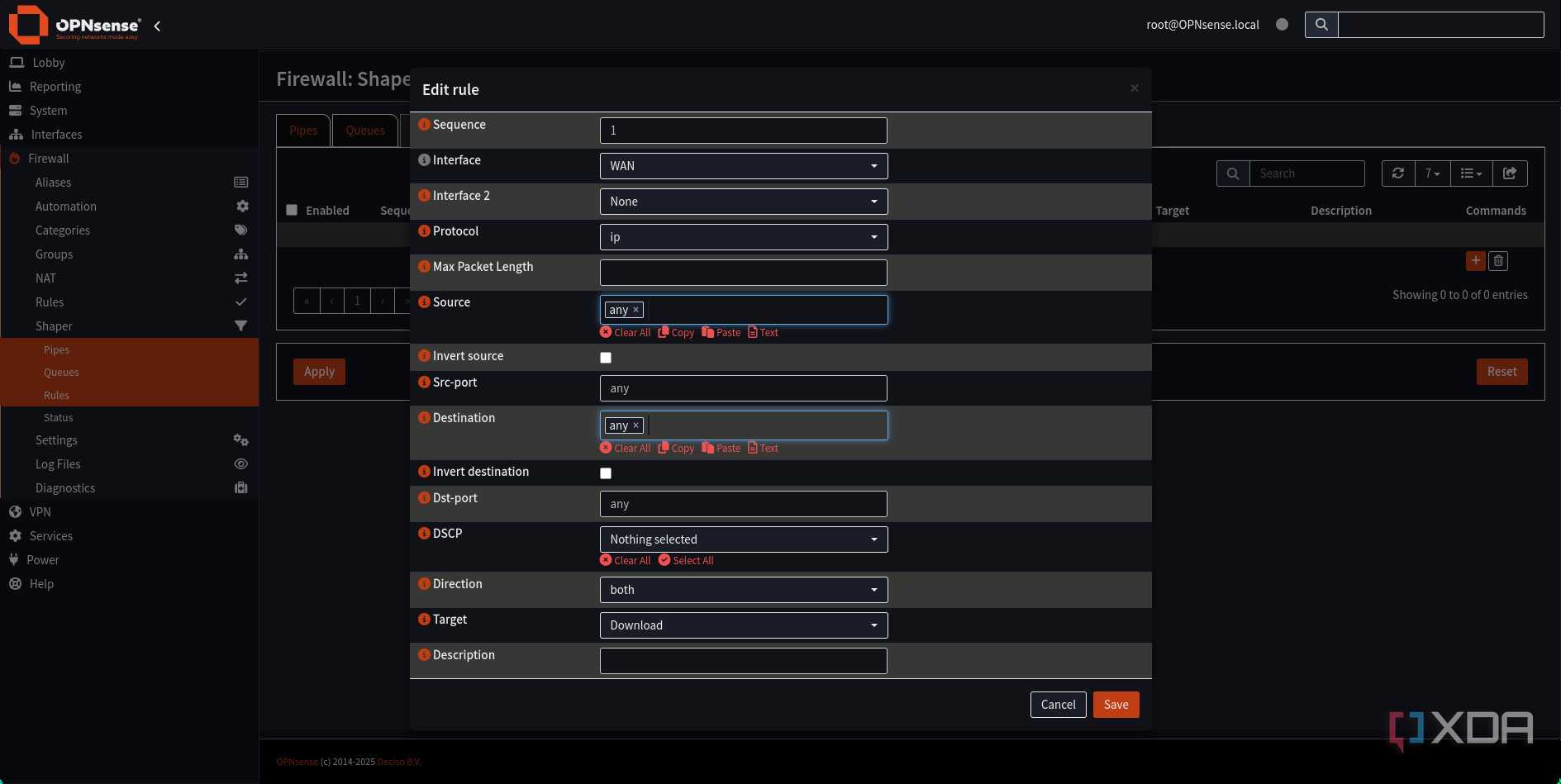Open the Interface 2 dropdown
Viewport: 1561px width, 784px height.
tap(744, 202)
